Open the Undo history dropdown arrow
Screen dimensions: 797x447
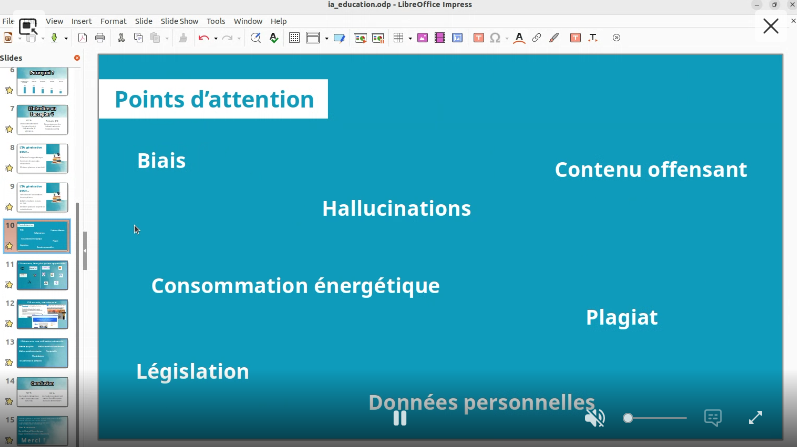(x=216, y=38)
